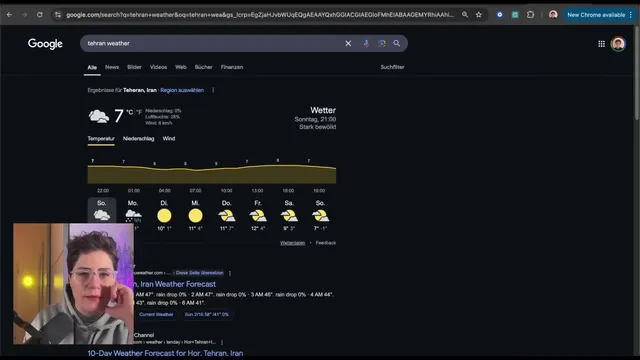Screen dimensions: 640x360
Task: Switch to the News tab
Action: click(x=112, y=67)
